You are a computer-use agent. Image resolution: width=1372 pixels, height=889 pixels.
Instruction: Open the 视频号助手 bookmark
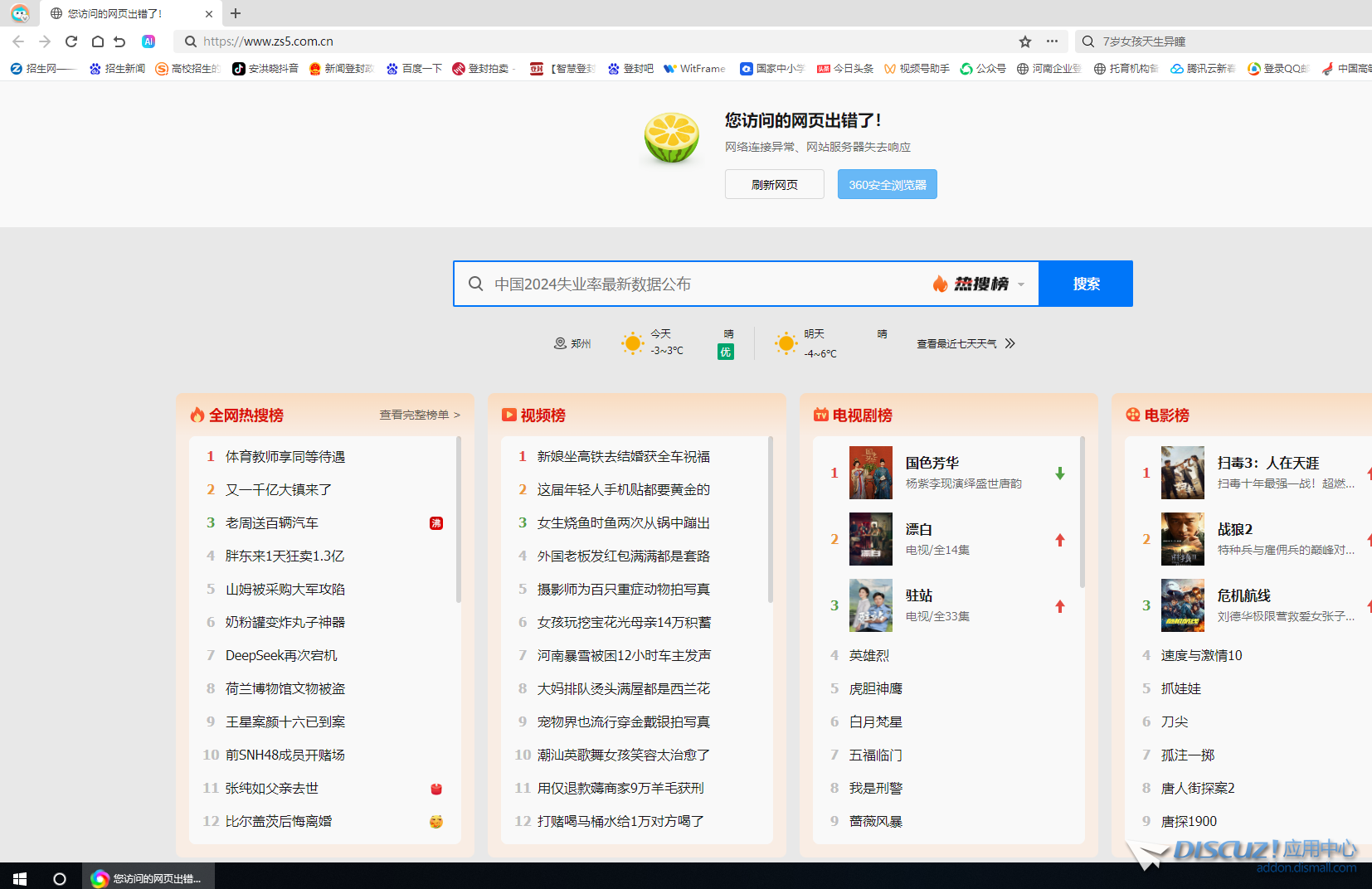[x=917, y=69]
